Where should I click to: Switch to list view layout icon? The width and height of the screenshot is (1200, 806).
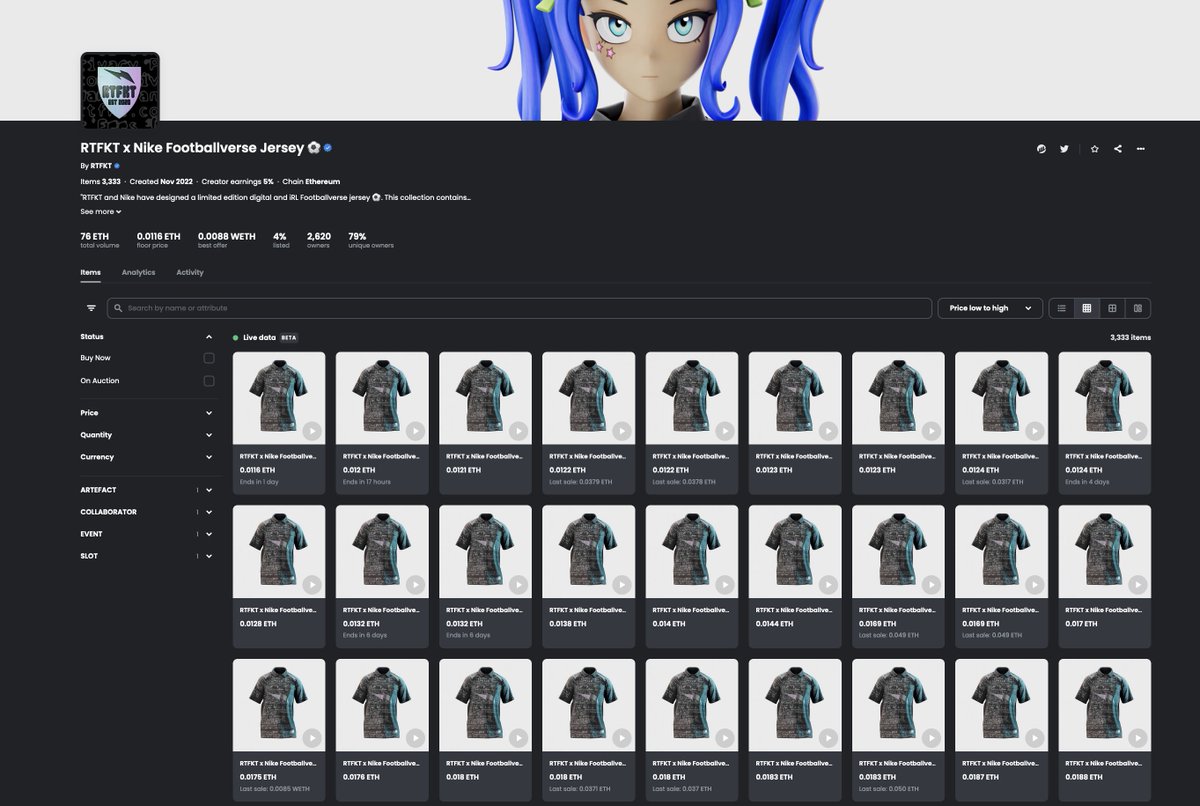coord(1062,308)
